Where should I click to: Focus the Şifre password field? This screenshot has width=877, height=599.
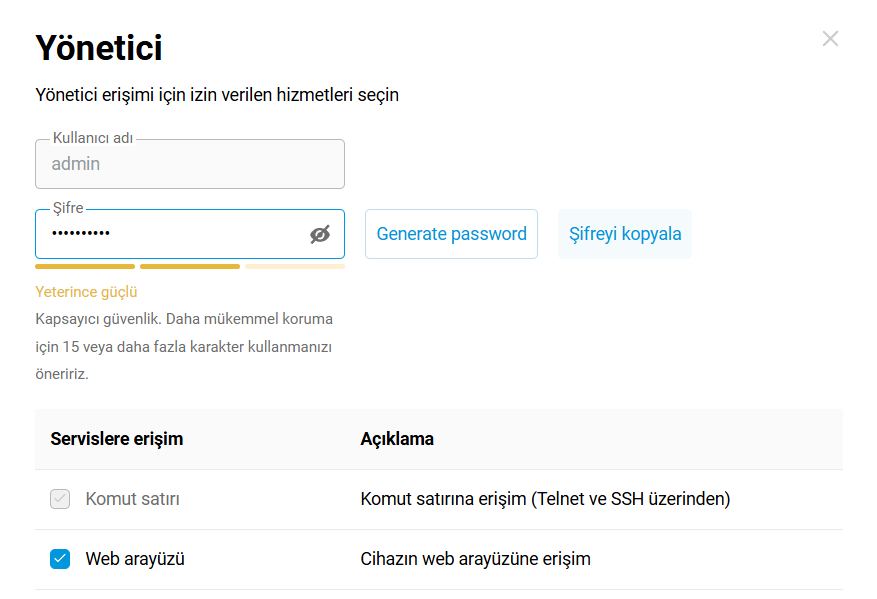(x=170, y=234)
